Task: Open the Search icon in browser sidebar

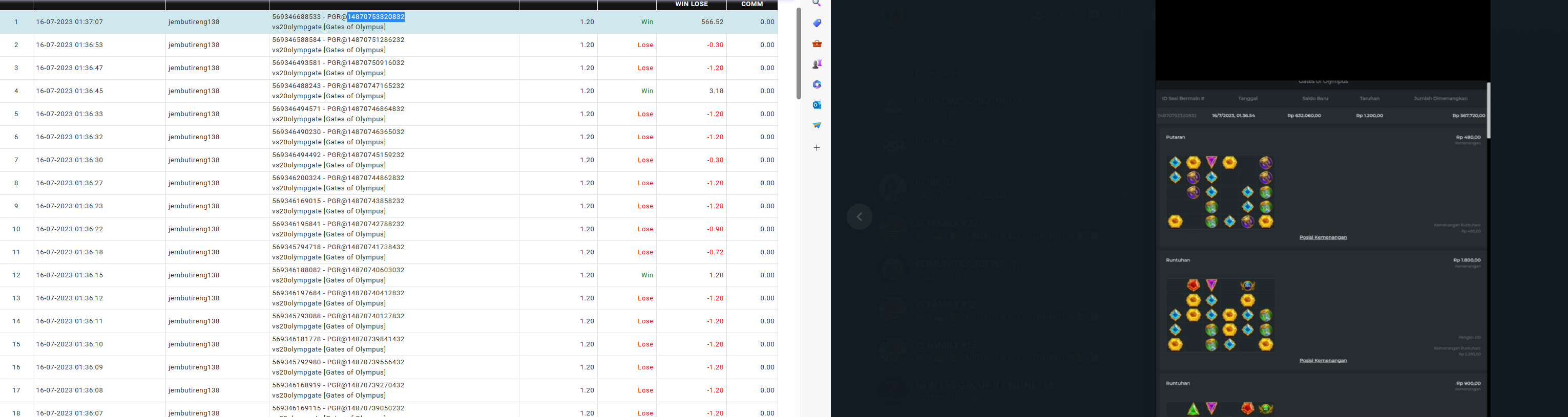Action: (x=817, y=3)
